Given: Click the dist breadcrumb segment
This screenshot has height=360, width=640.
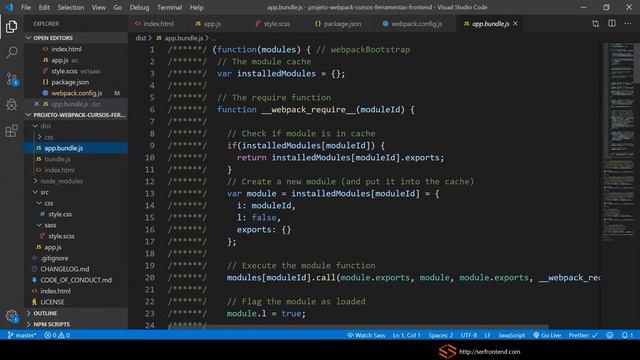Looking at the screenshot, I should pyautogui.click(x=140, y=38).
